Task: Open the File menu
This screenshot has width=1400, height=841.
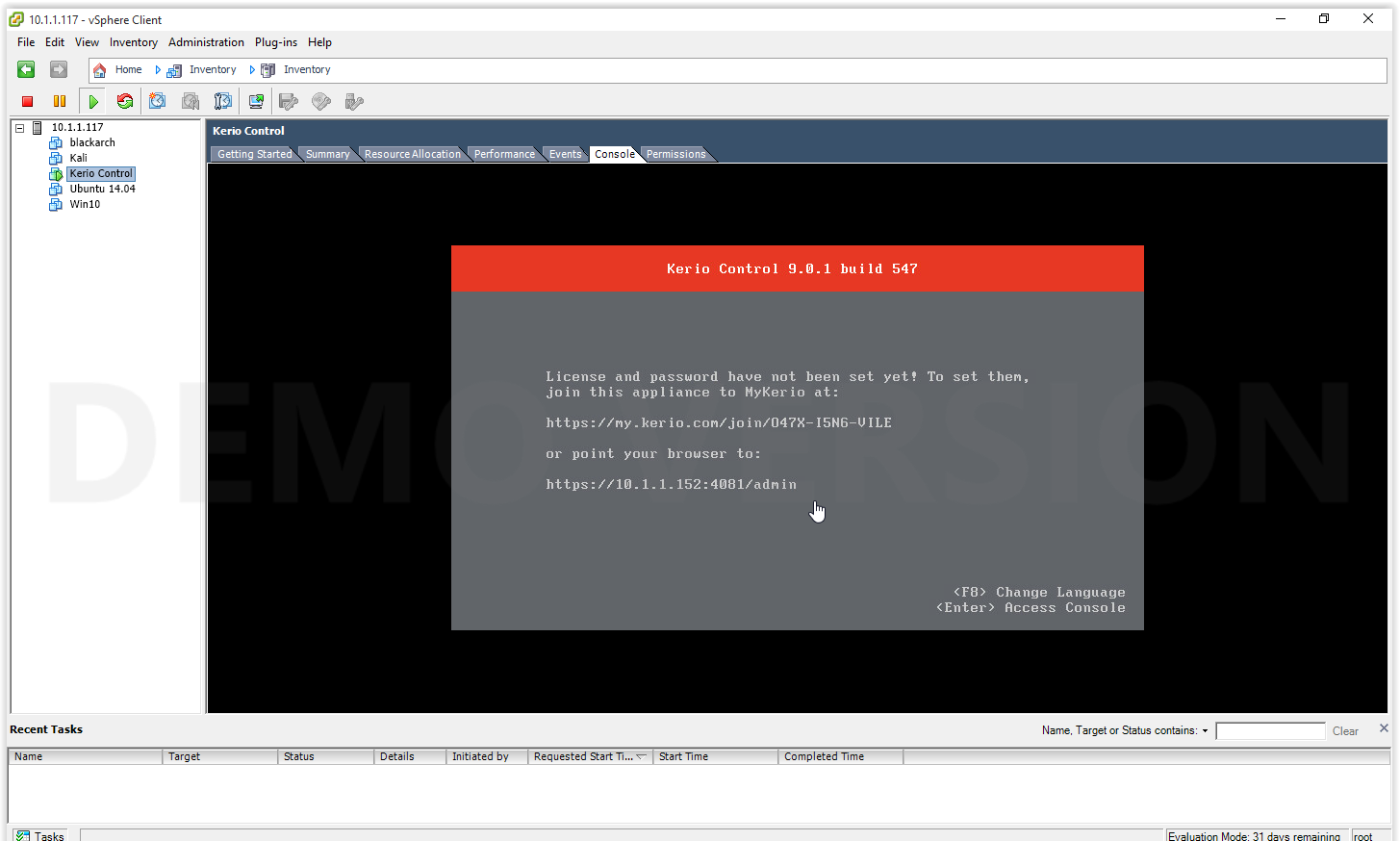Action: point(26,42)
